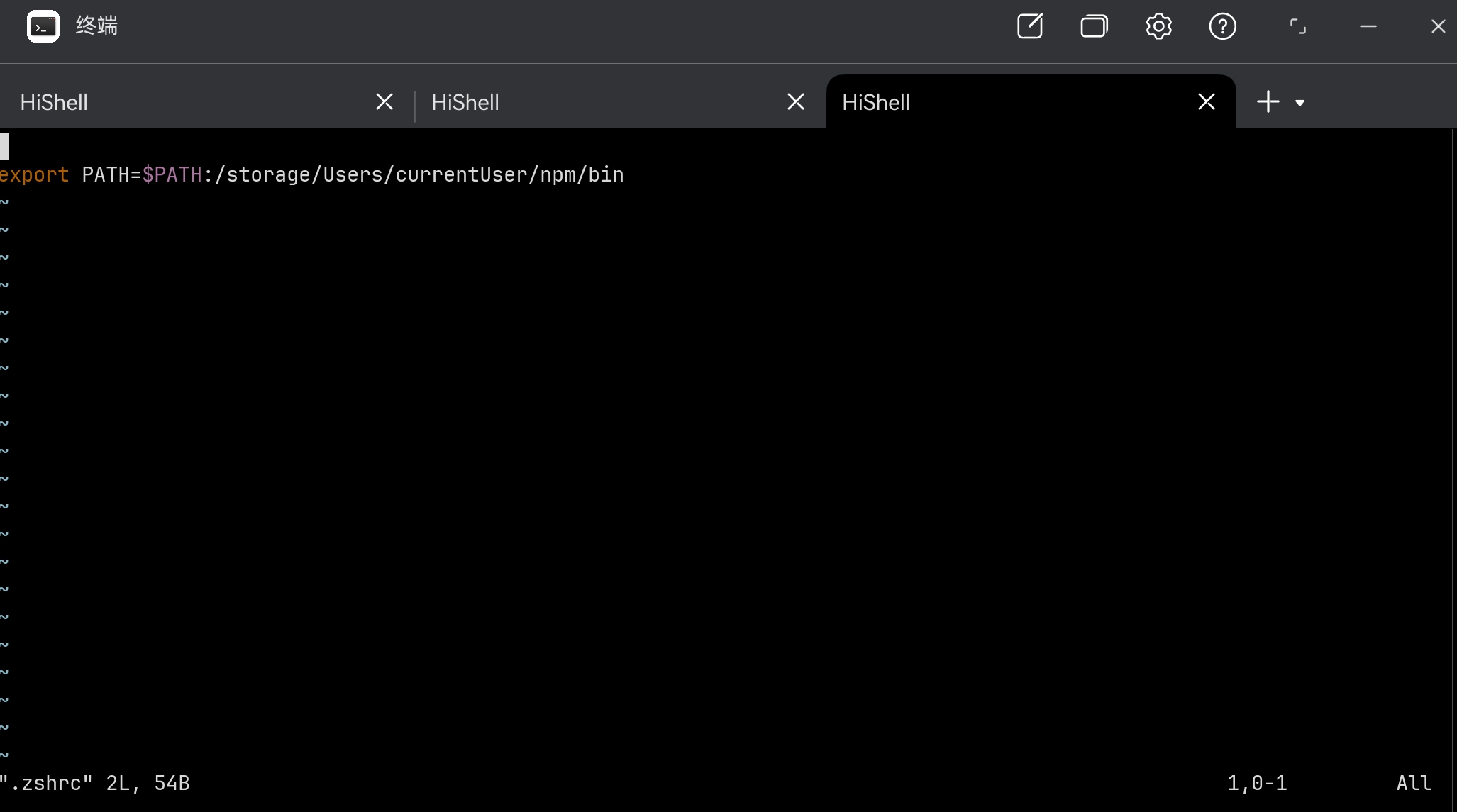Minimize the terminal window
Screen dimensions: 1457x812
click(x=1368, y=27)
